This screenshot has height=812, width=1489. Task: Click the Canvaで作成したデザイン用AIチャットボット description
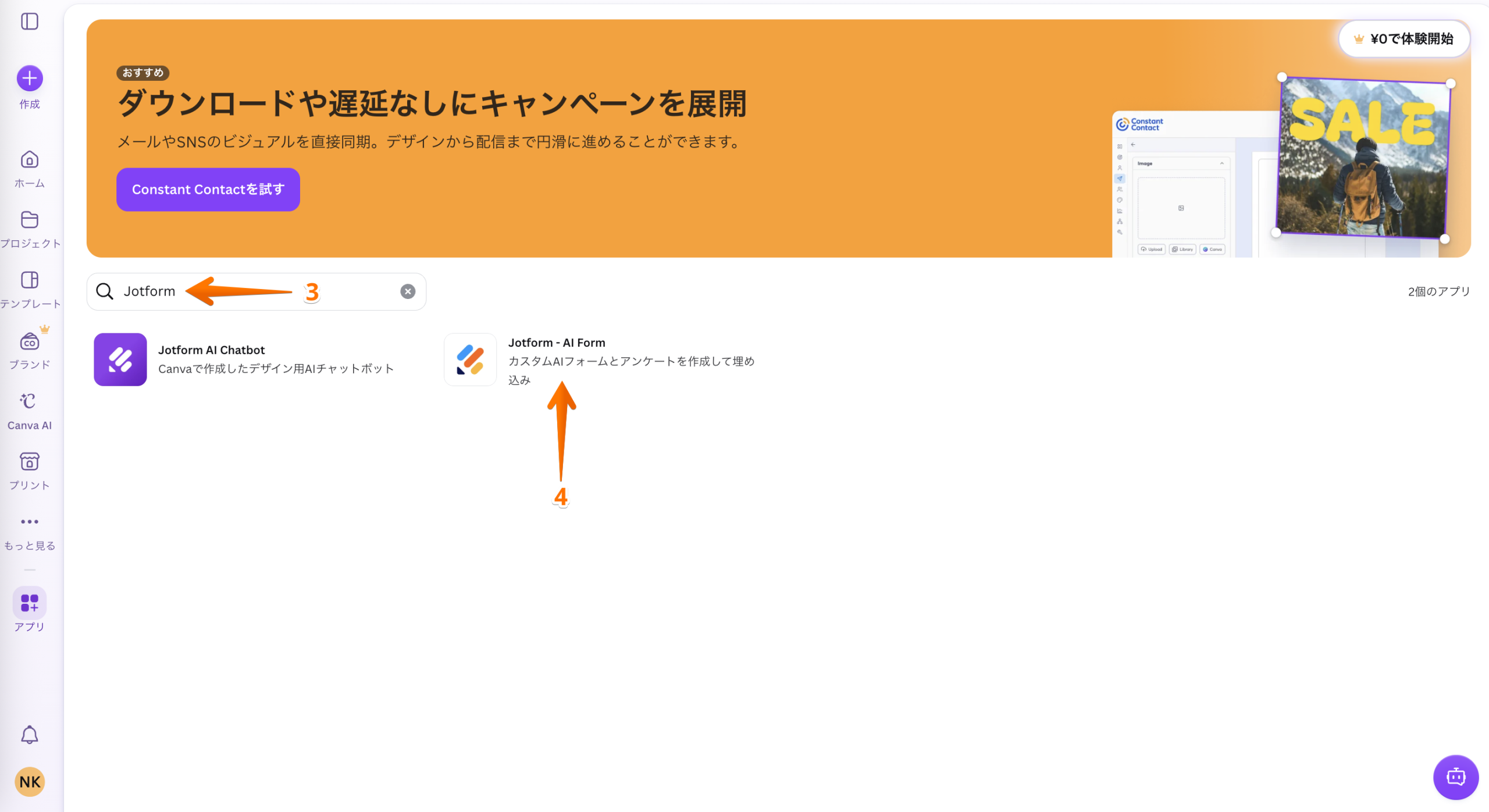tap(276, 369)
